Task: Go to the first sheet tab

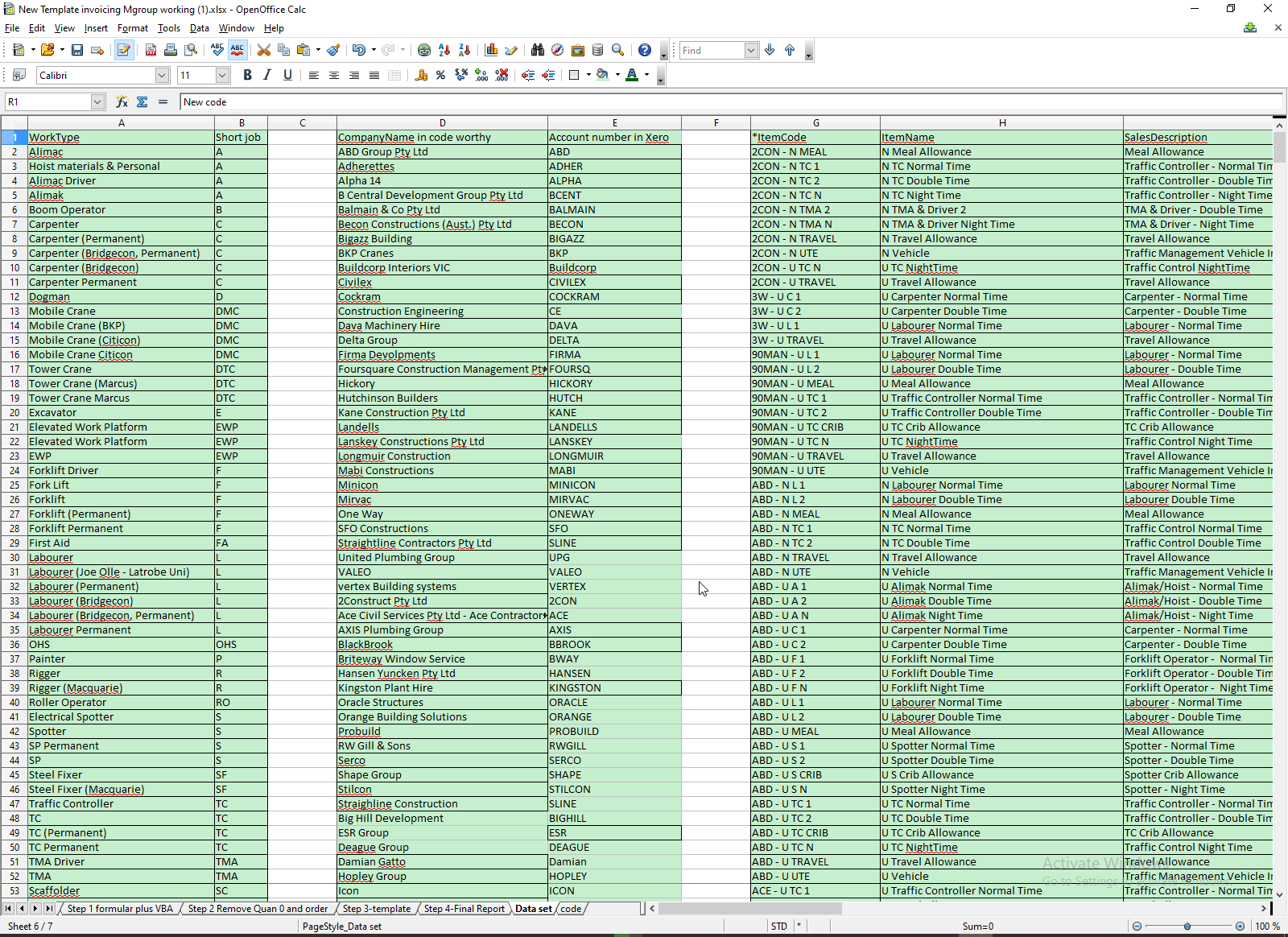Action: pos(8,909)
